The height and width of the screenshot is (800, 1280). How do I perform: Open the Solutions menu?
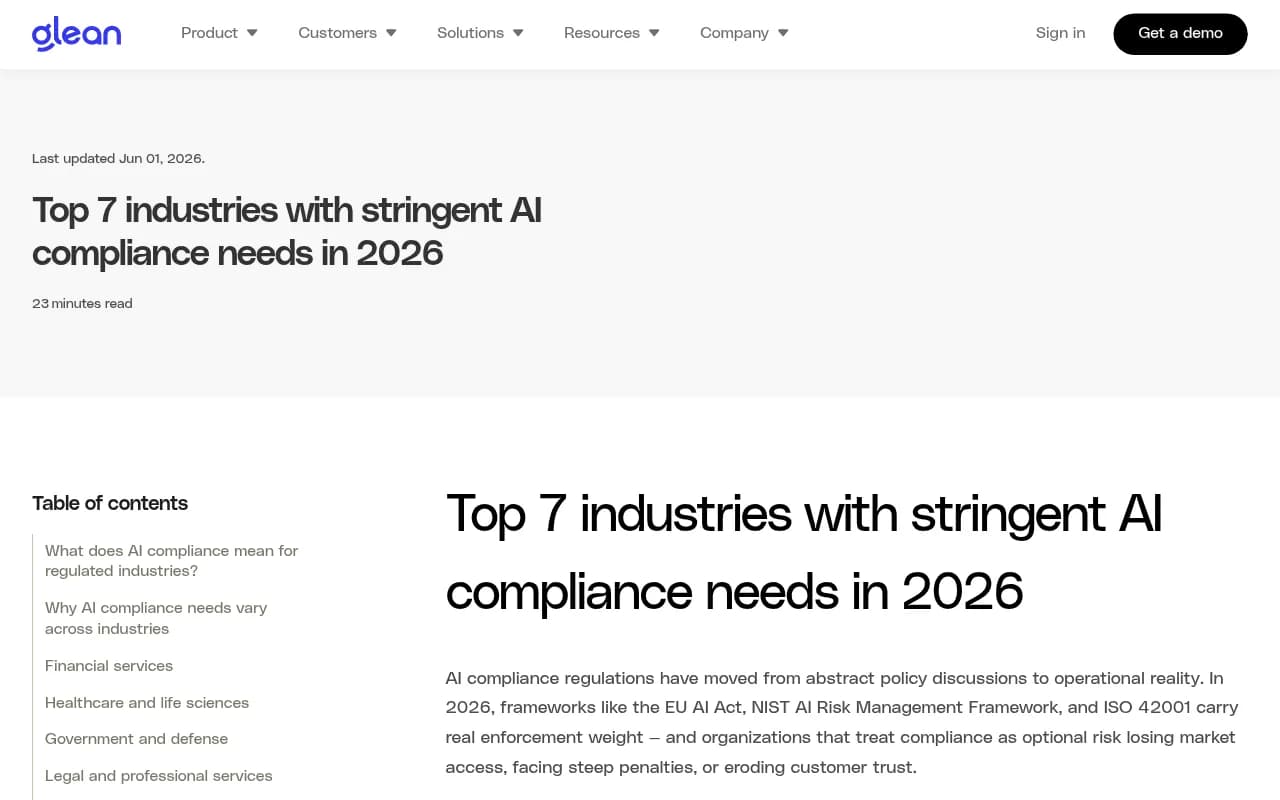pos(470,33)
